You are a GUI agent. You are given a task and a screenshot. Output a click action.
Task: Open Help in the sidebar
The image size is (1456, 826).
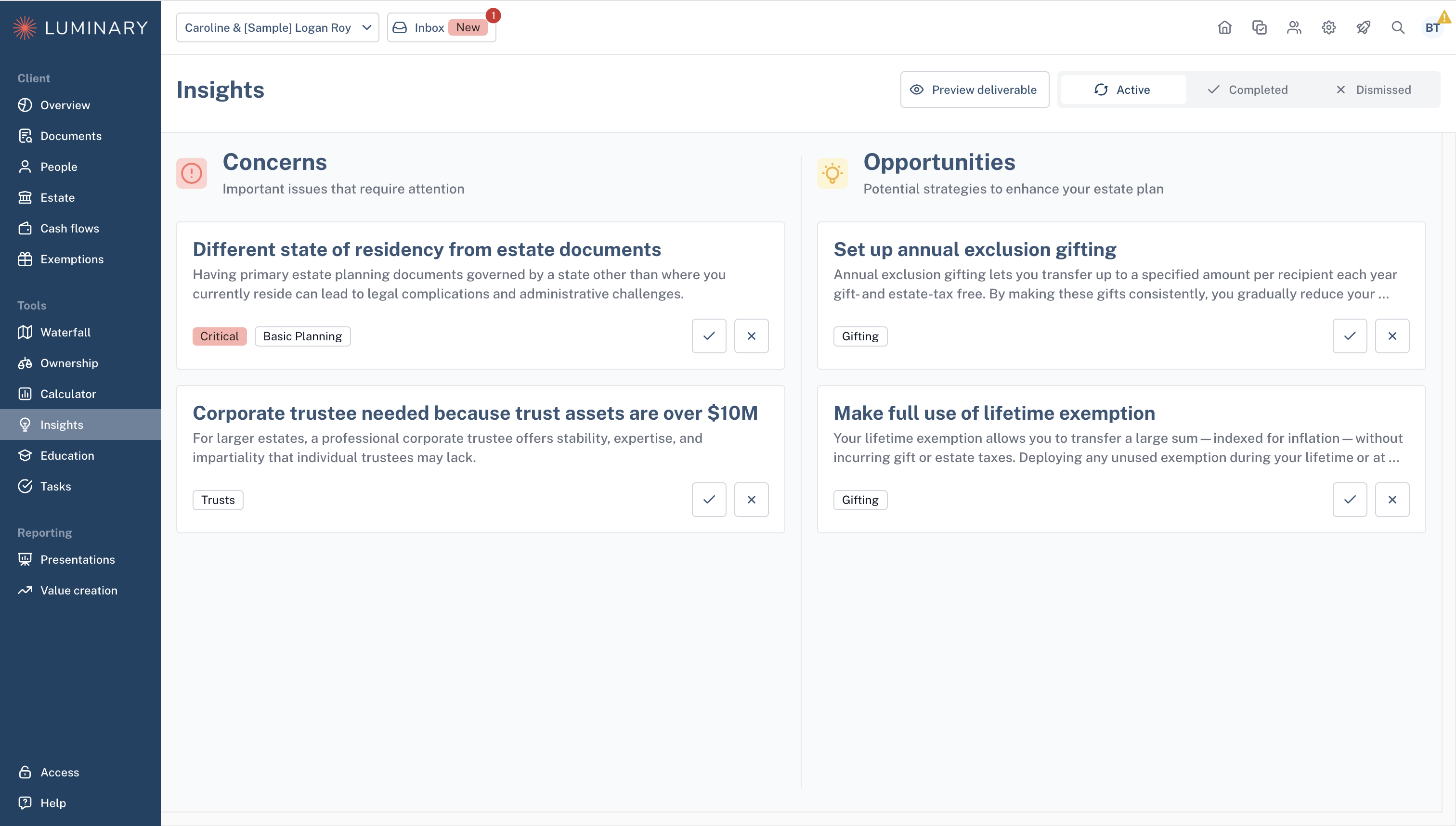pyautogui.click(x=80, y=803)
